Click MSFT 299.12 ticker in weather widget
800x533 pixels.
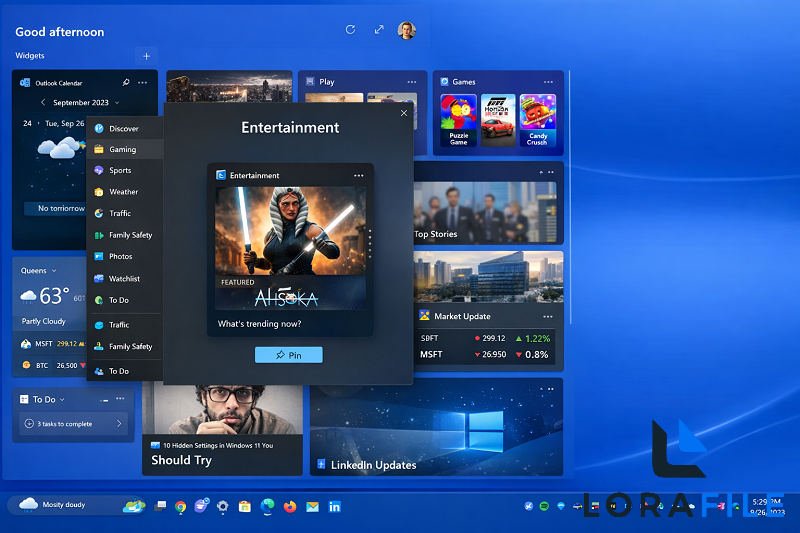click(x=53, y=344)
